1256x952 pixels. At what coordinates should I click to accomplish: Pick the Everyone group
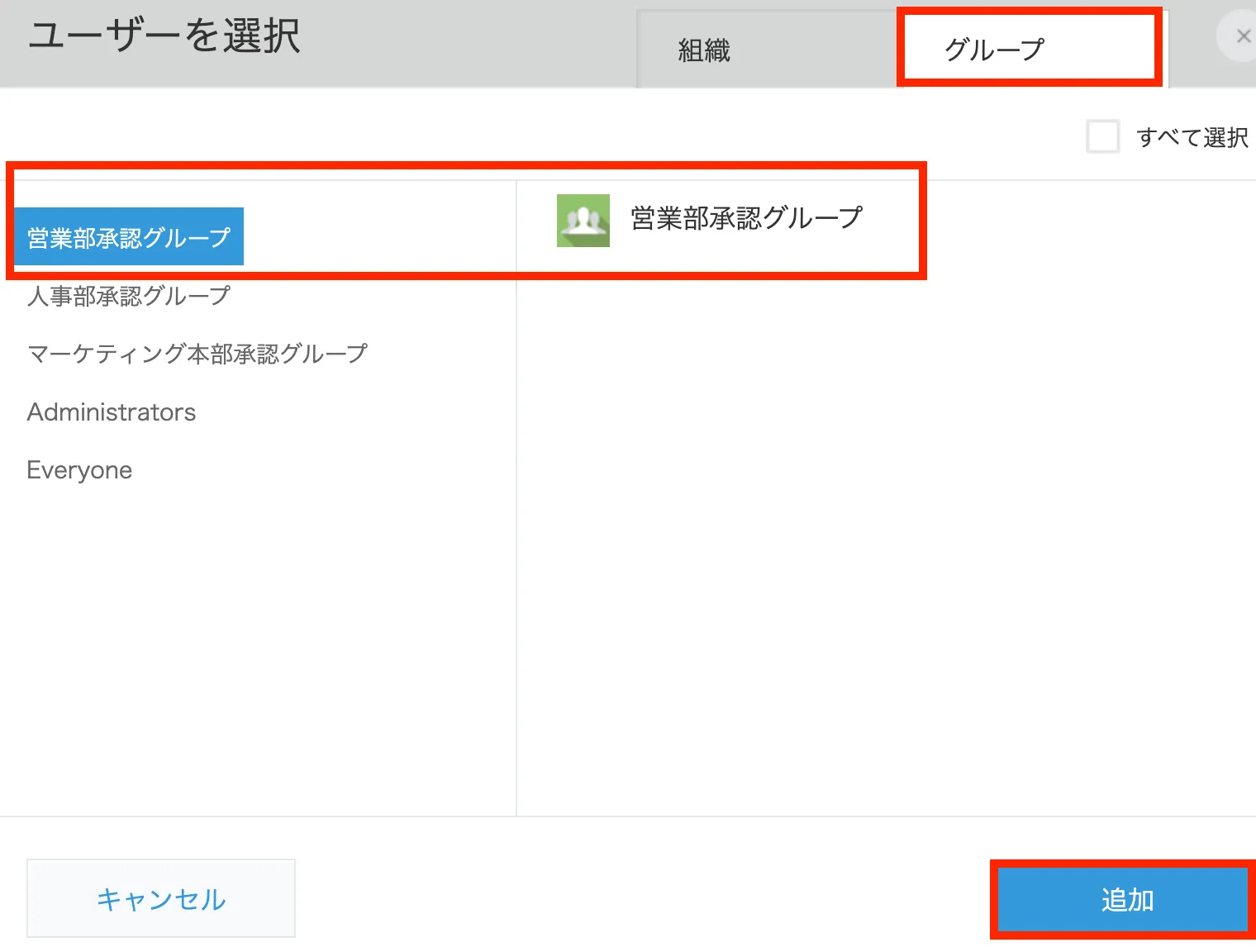pos(79,469)
